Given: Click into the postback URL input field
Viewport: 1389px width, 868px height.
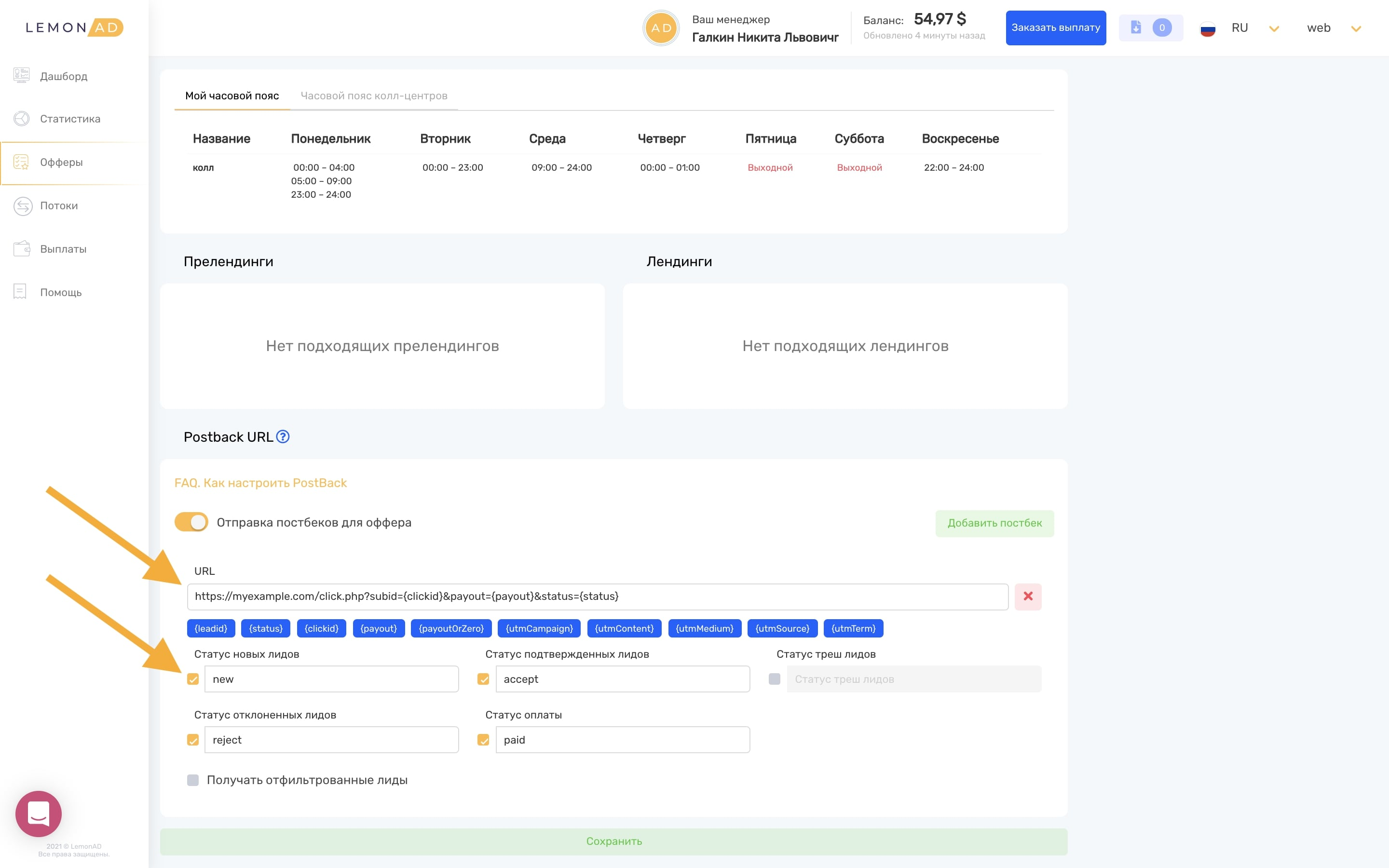Looking at the screenshot, I should pos(597,597).
